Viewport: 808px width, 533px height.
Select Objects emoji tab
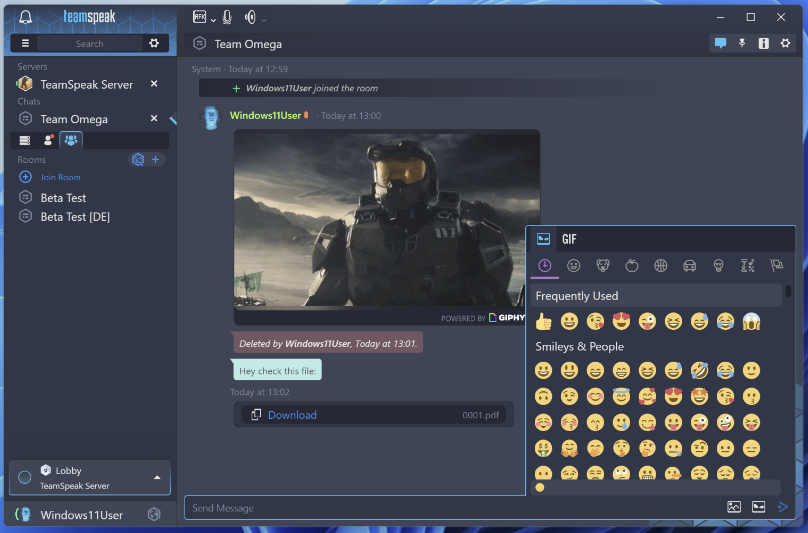coord(718,265)
